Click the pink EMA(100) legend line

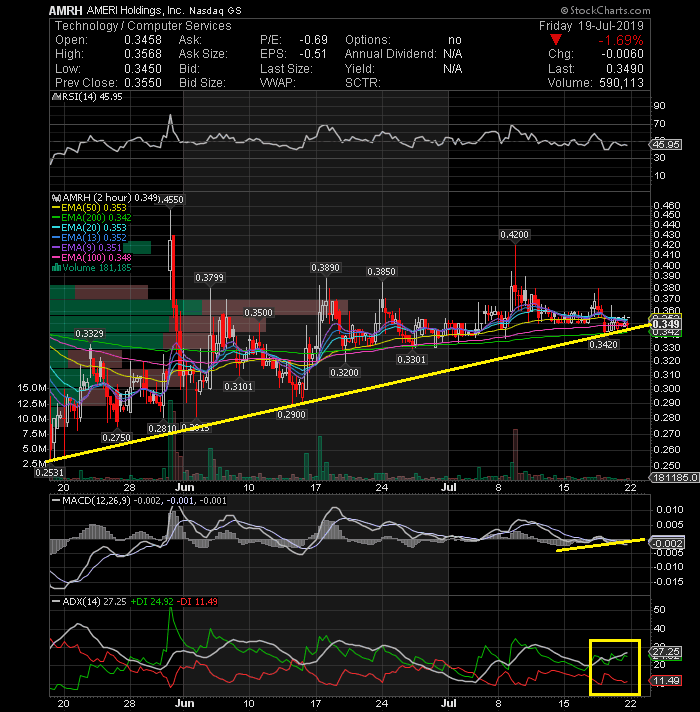click(56, 257)
